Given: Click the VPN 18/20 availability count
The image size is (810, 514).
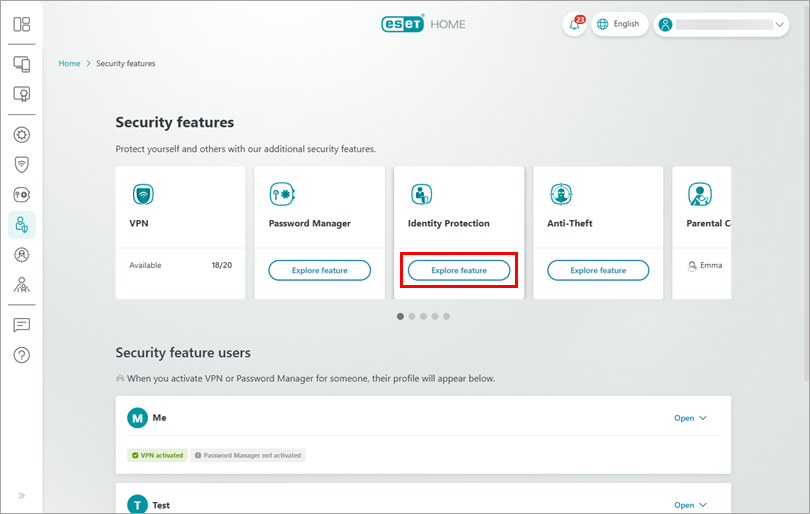Looking at the screenshot, I should point(222,265).
